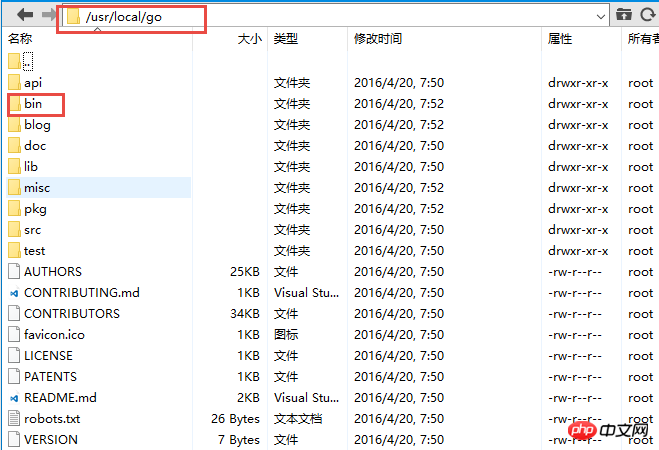Image resolution: width=659 pixels, height=450 pixels.
Task: Sort by 类型 column header
Action: pyautogui.click(x=286, y=39)
